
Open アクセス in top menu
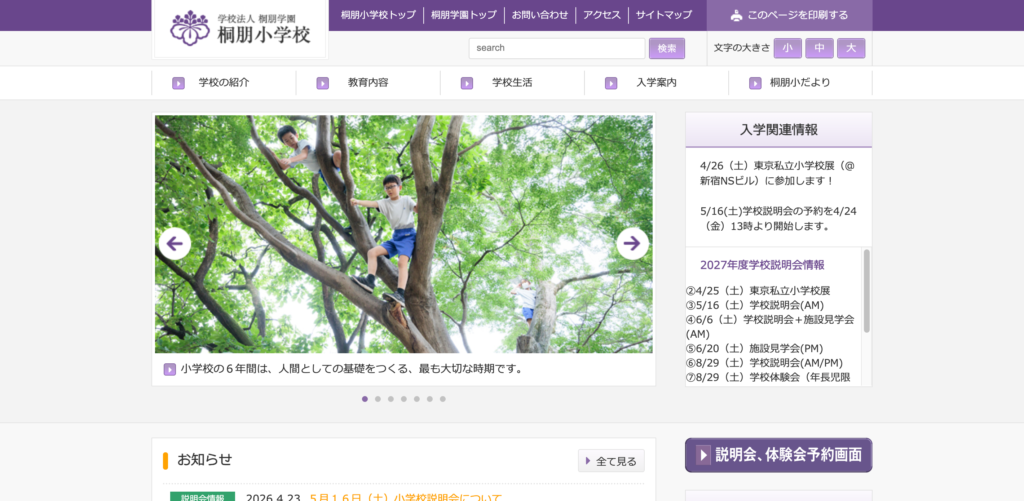[602, 15]
